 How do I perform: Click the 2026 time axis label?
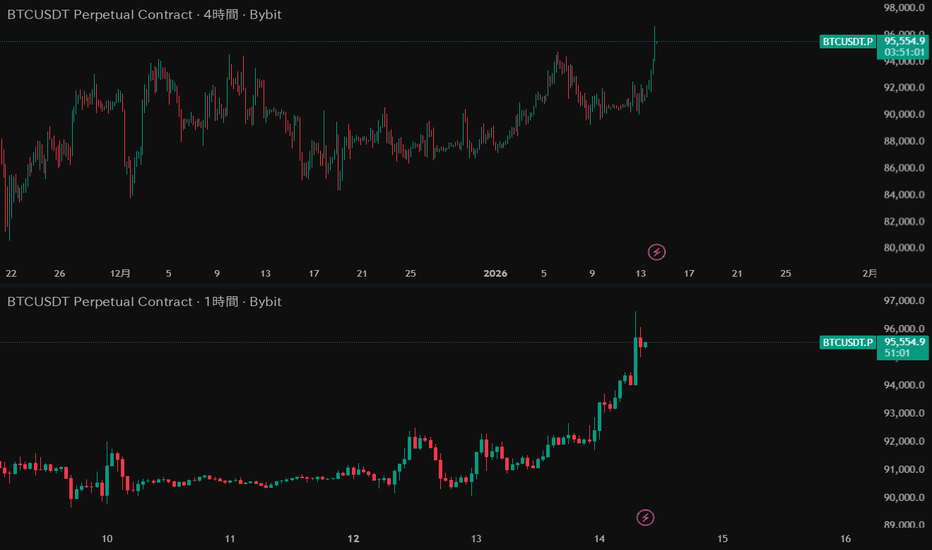pos(495,274)
